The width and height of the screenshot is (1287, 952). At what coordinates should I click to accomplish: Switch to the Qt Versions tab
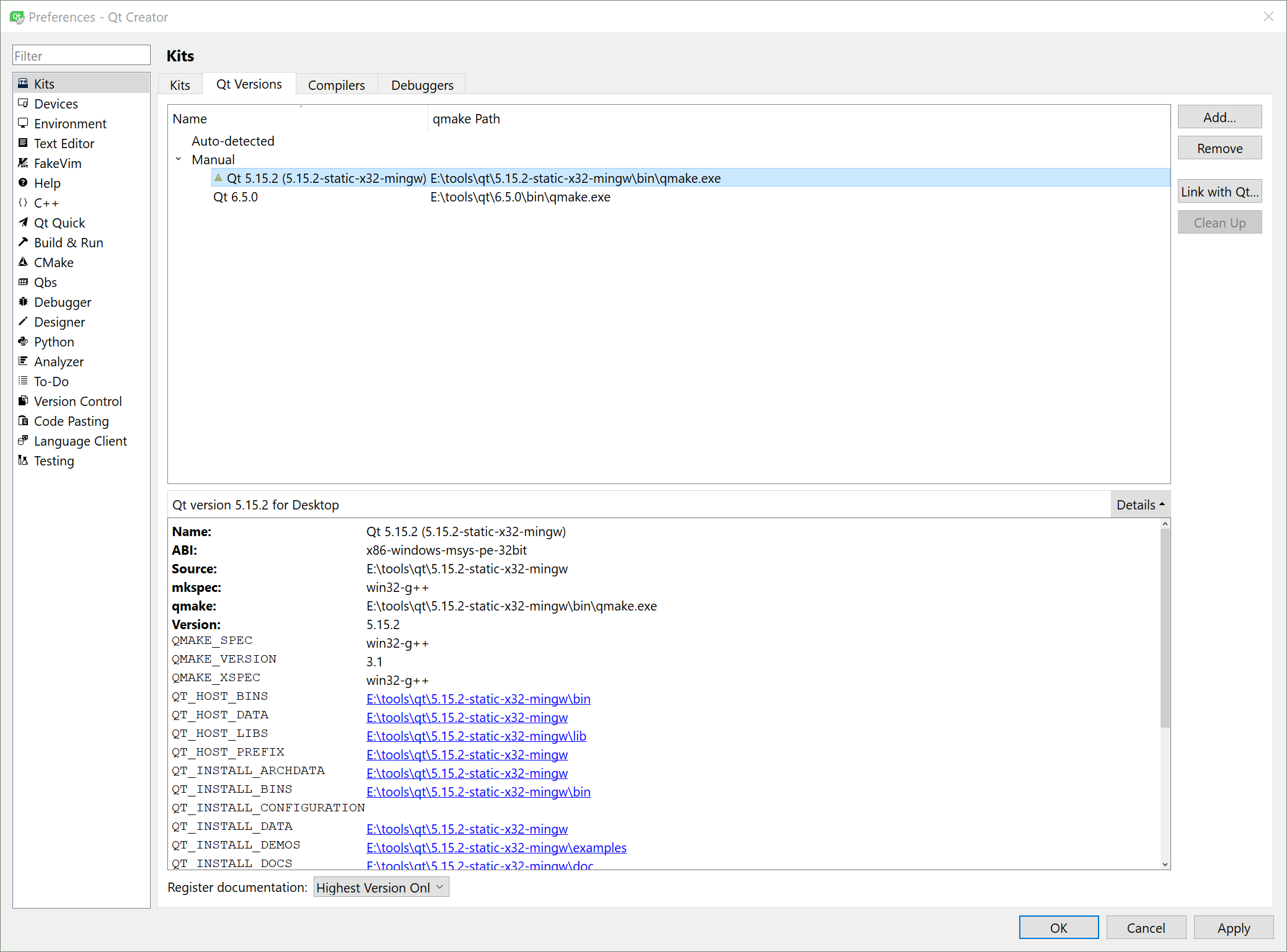(249, 84)
